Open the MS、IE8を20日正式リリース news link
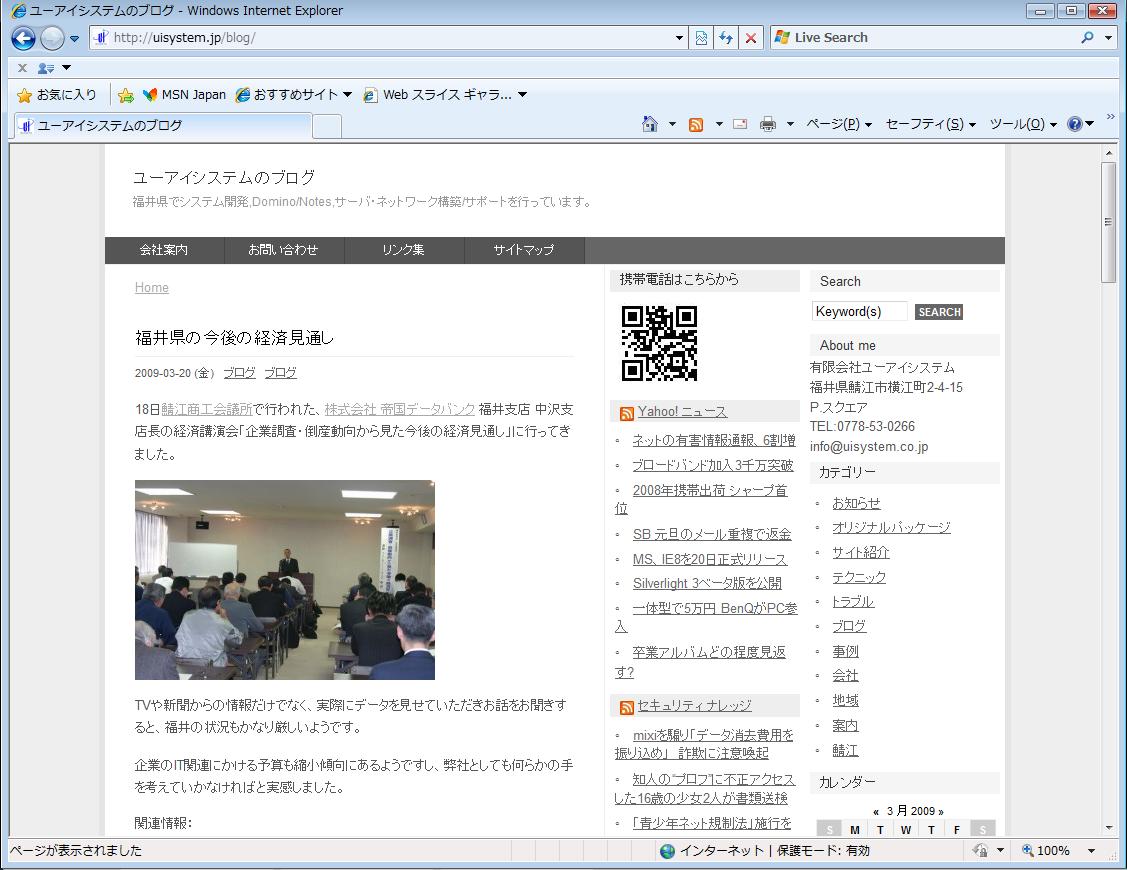The image size is (1127, 870). [x=709, y=559]
